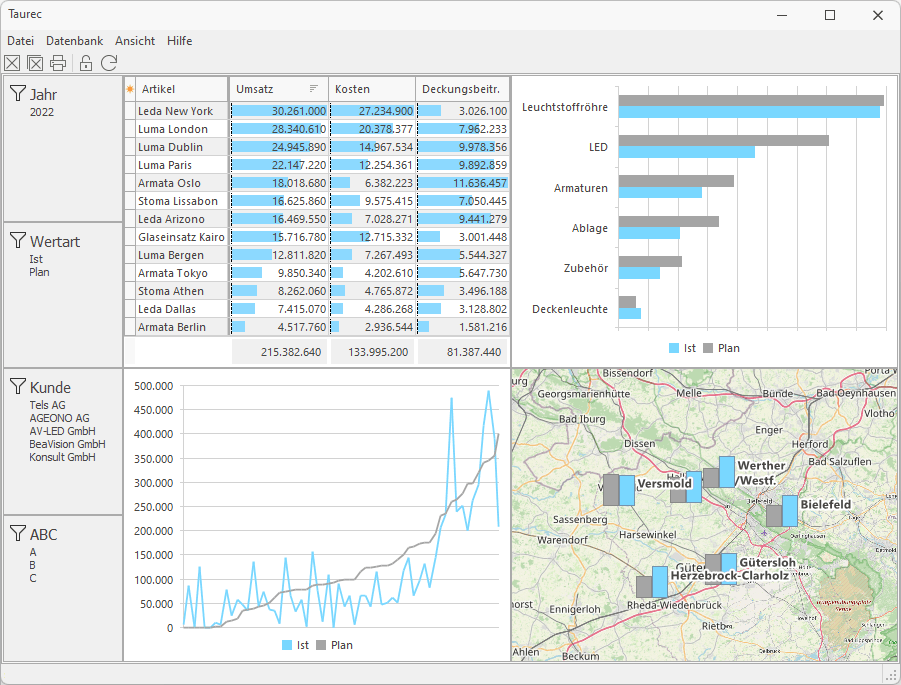Click the printer icon in toolbar
The image size is (901, 685).
(x=58, y=64)
